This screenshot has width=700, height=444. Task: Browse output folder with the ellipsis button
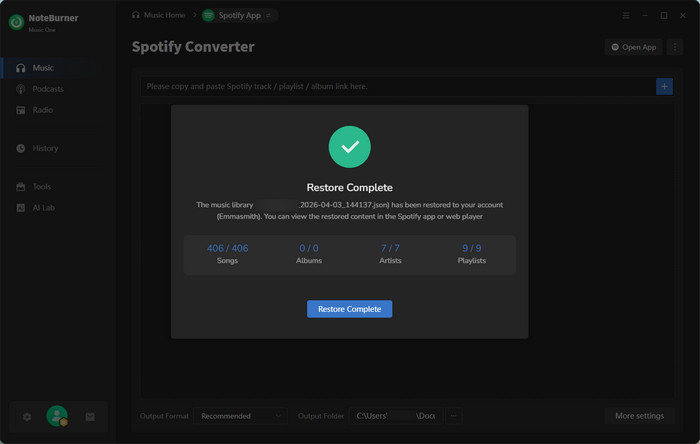(453, 416)
